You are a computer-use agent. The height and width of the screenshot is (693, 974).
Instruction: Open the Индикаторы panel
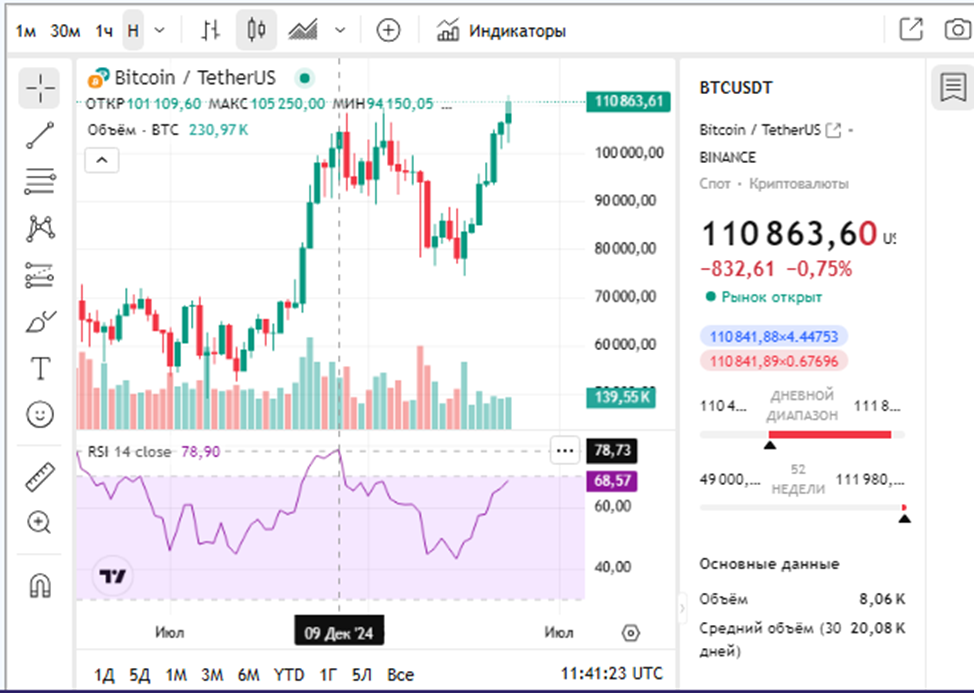coord(503,30)
